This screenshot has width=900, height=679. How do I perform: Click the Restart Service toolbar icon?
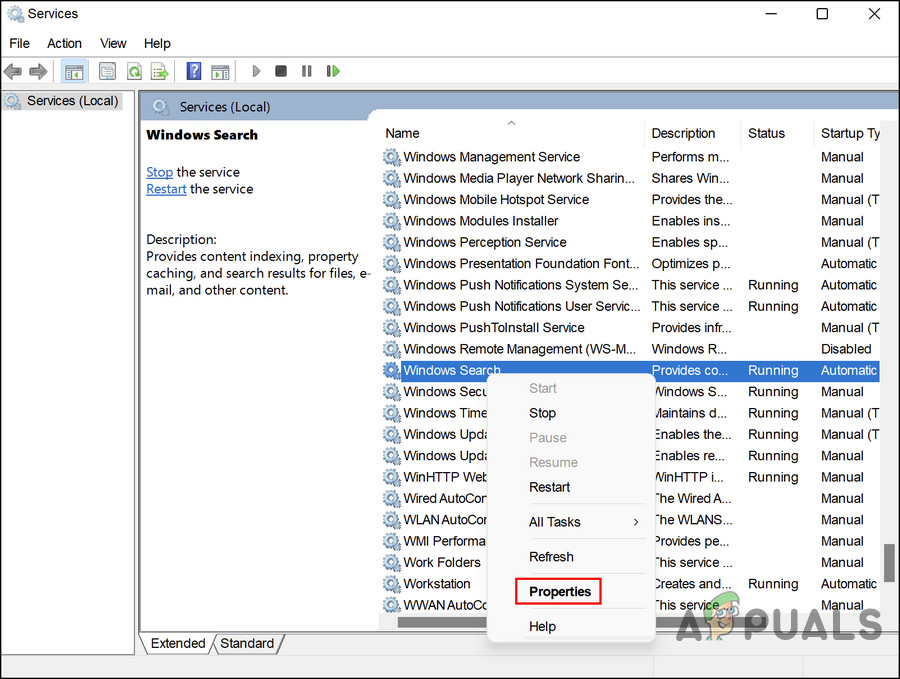(333, 71)
